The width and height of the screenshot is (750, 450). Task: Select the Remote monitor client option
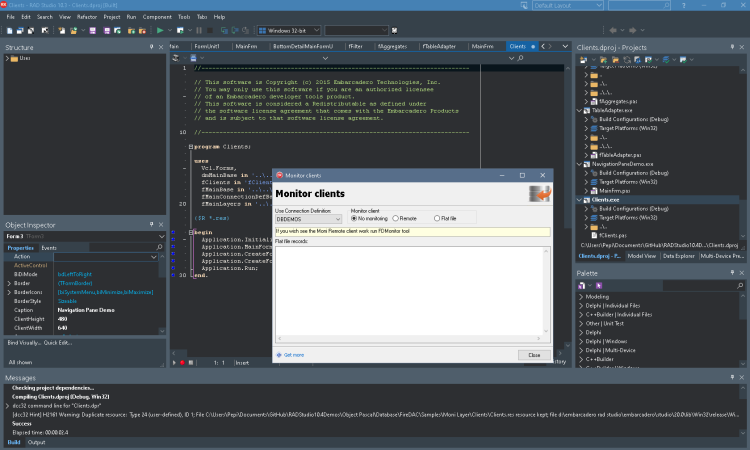(x=396, y=218)
